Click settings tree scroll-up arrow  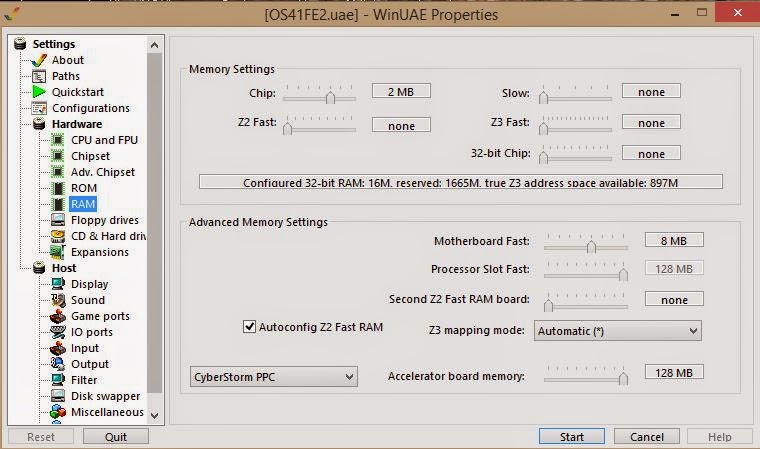click(x=155, y=45)
